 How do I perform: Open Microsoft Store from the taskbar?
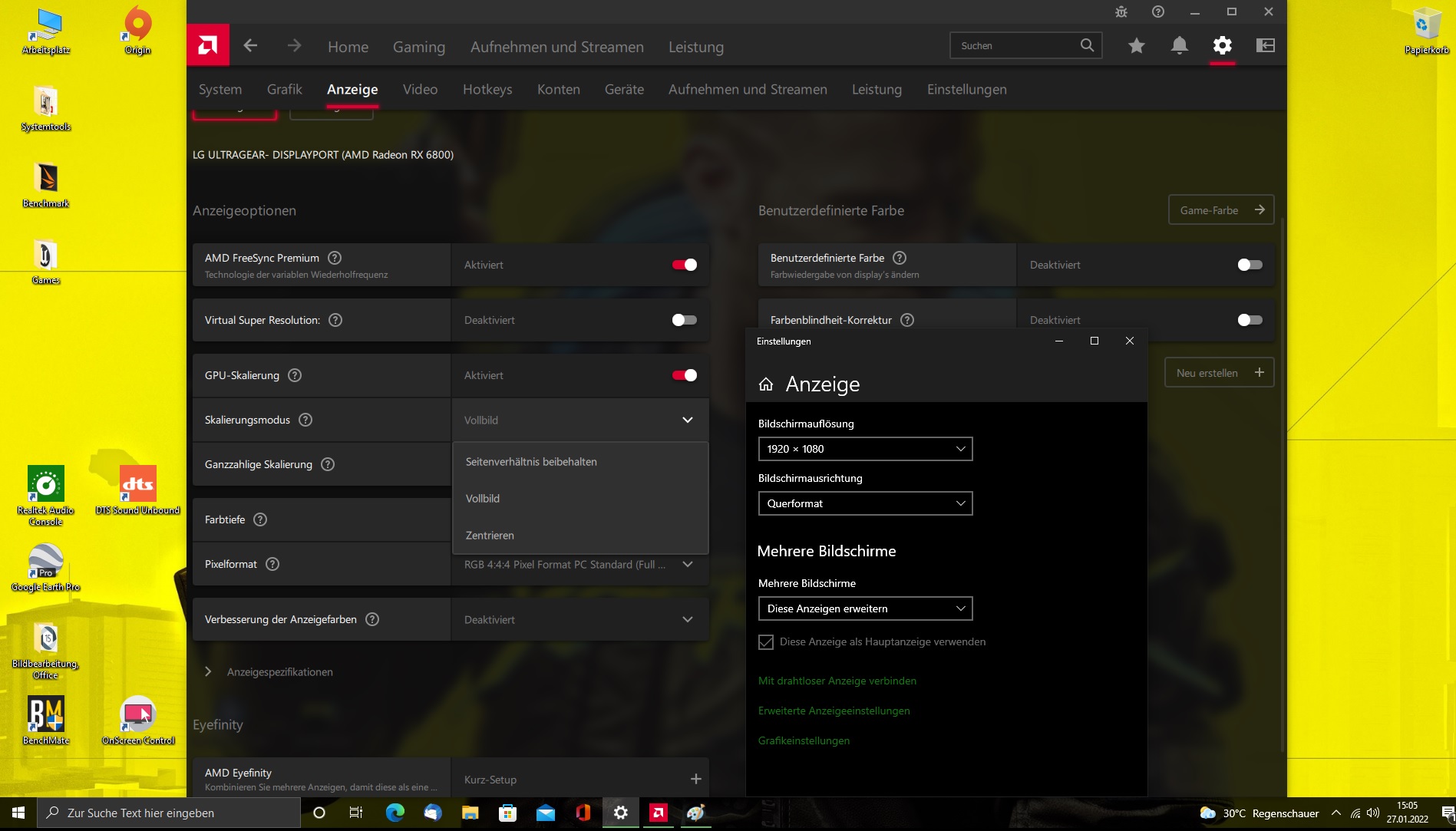pos(507,813)
